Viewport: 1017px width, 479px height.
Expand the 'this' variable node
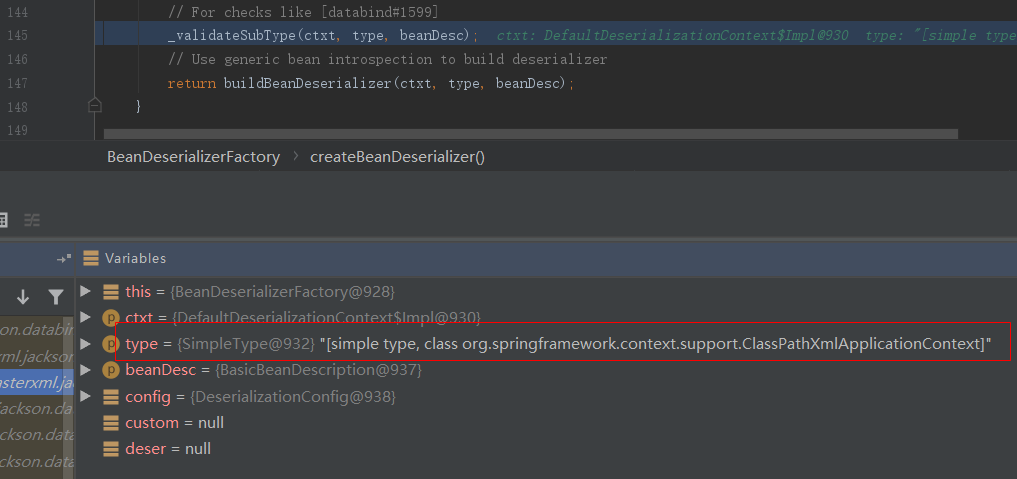86,291
